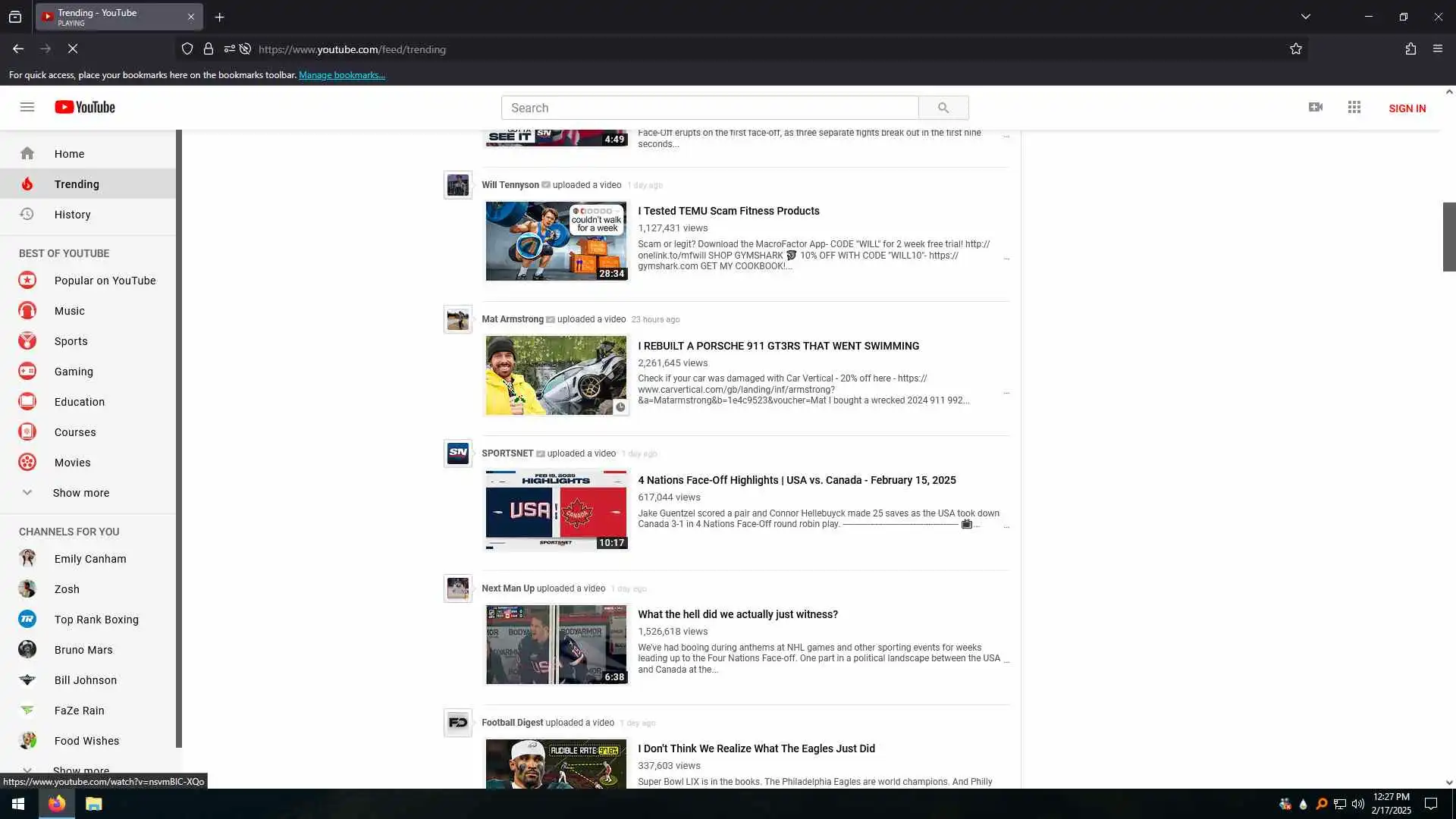Open Firefox application menu button
Image resolution: width=1456 pixels, height=819 pixels.
pos(1437,49)
